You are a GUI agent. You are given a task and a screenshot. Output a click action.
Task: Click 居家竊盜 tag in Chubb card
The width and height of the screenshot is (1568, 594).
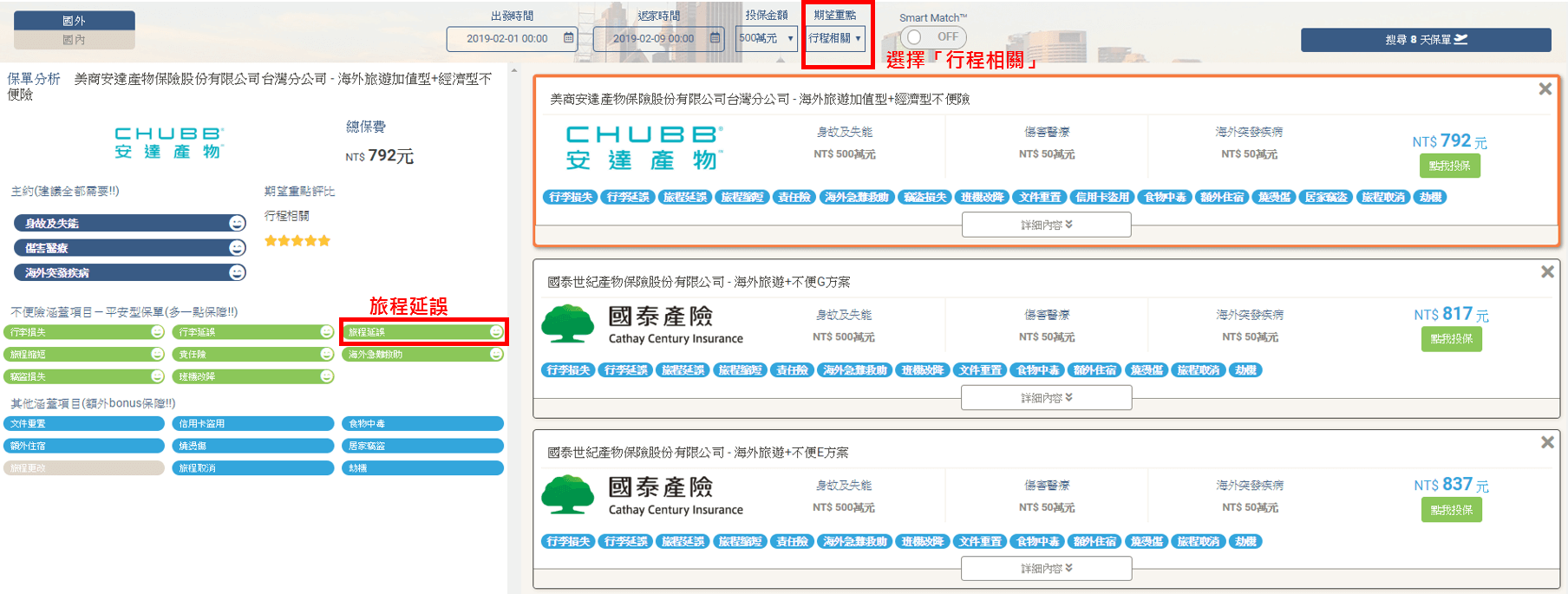(1326, 198)
